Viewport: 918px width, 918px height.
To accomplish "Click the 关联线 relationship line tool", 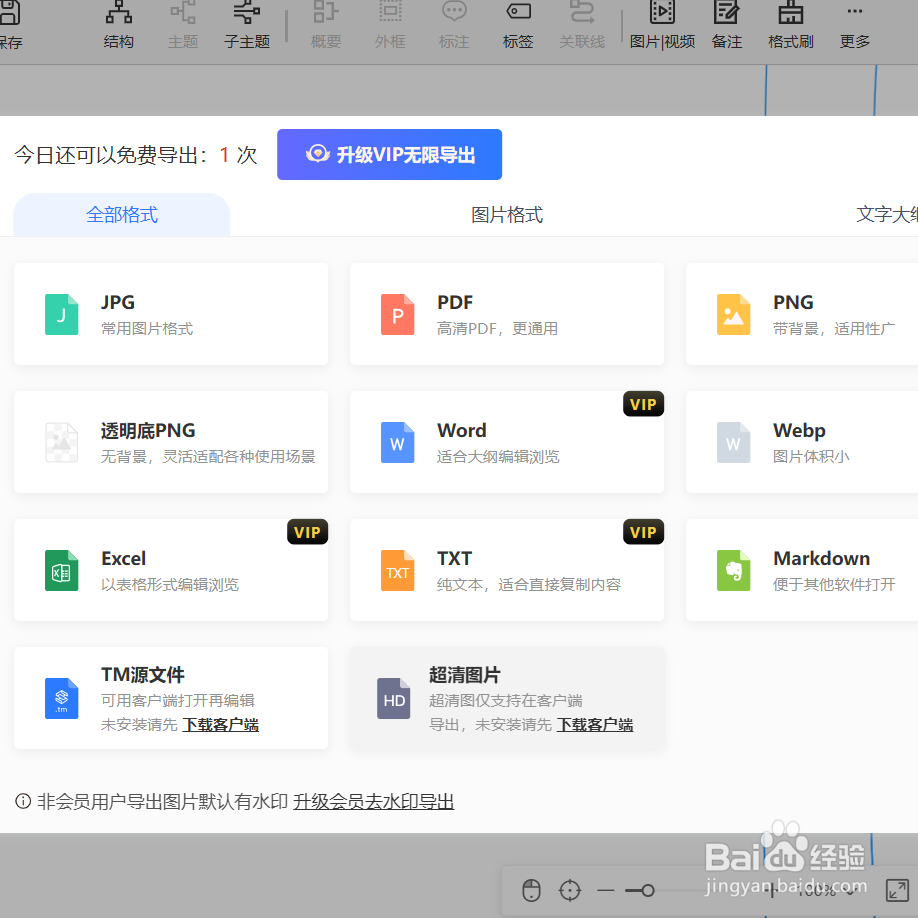I will [582, 25].
